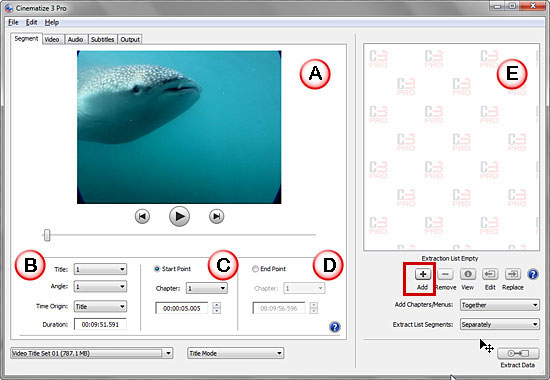Click the Cinematize 3 Pro title bar icon

tap(9, 8)
